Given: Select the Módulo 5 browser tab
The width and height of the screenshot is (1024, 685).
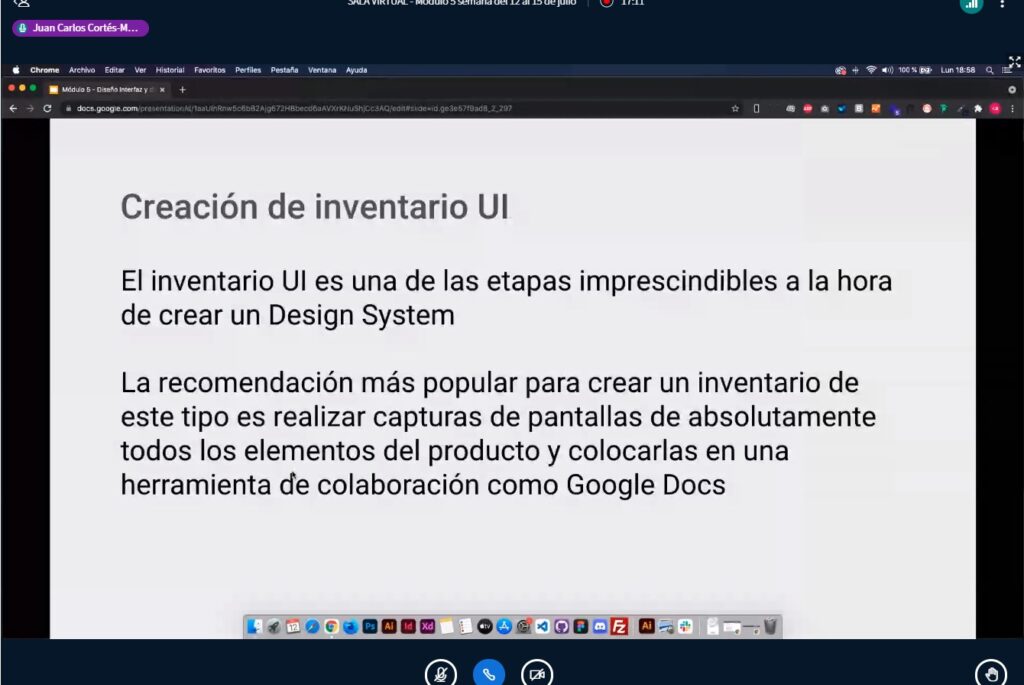Looking at the screenshot, I should point(107,89).
